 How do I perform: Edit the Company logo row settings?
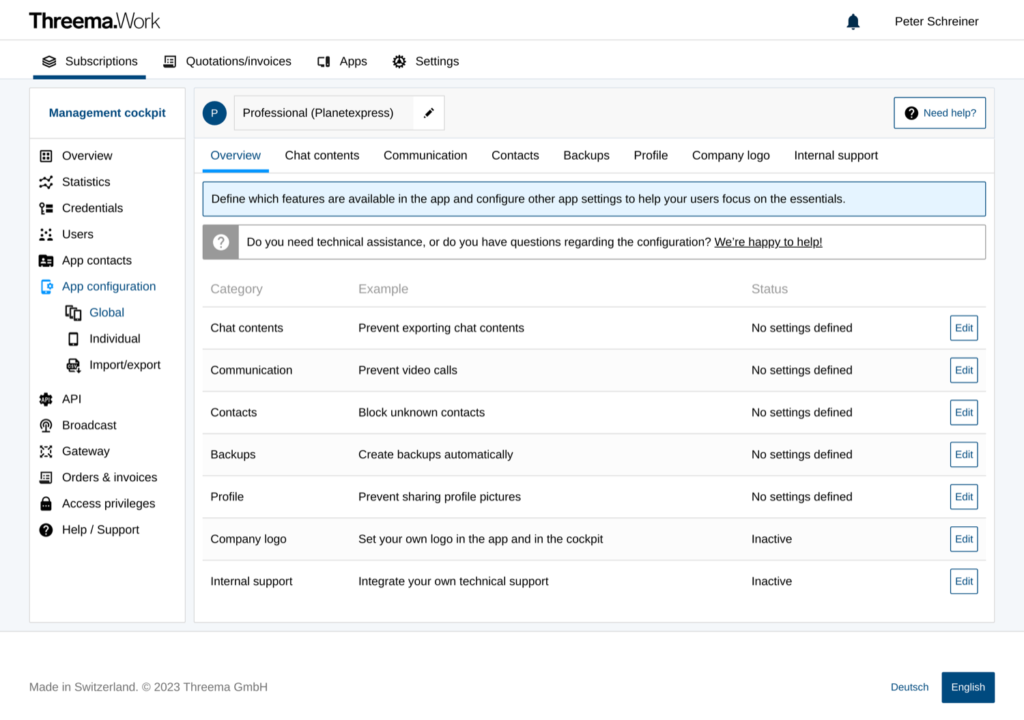(x=963, y=539)
